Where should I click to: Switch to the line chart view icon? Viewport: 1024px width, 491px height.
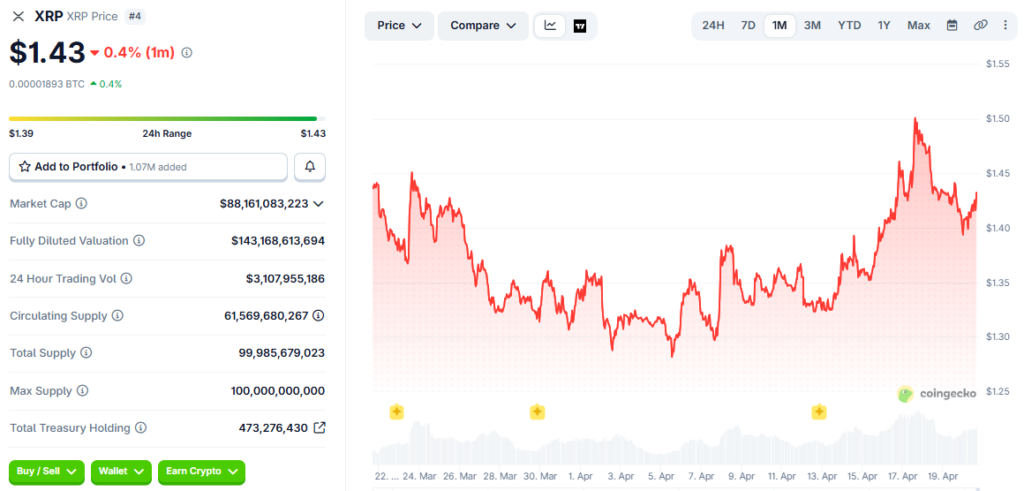pos(551,25)
